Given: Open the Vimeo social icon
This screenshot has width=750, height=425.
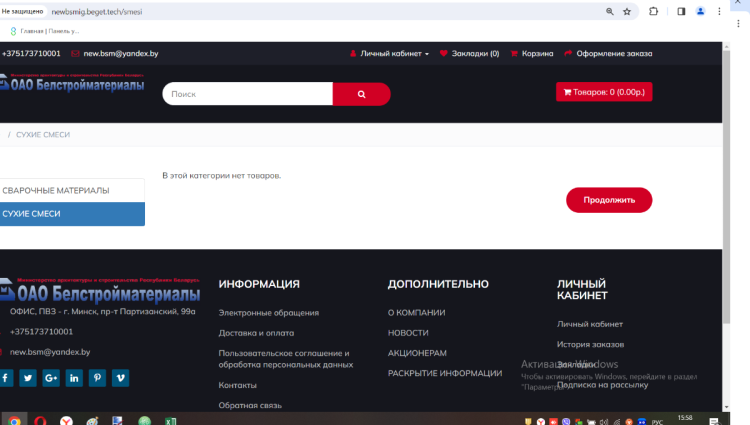Looking at the screenshot, I should point(121,378).
